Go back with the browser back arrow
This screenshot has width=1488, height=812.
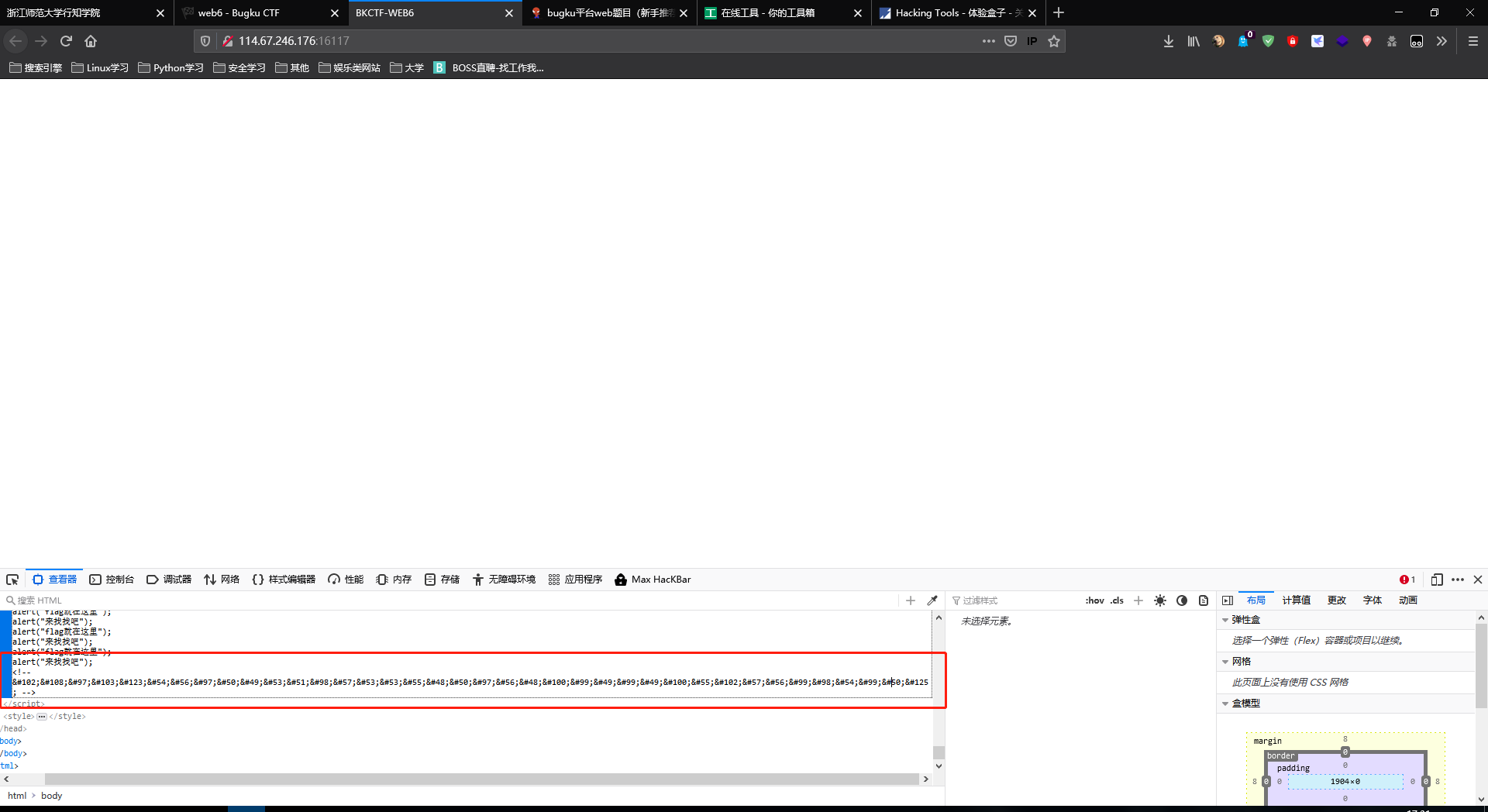point(15,41)
